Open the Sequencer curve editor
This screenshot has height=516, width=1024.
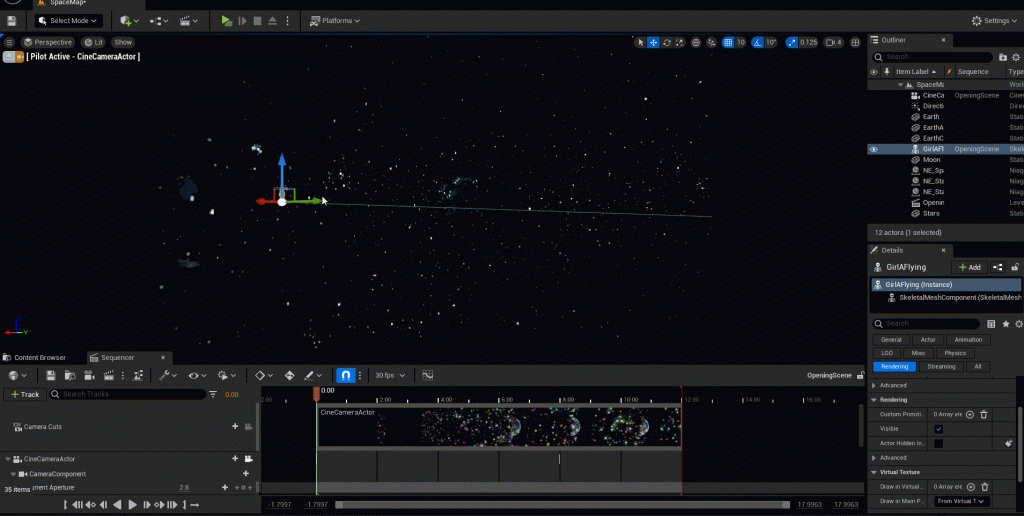click(428, 376)
